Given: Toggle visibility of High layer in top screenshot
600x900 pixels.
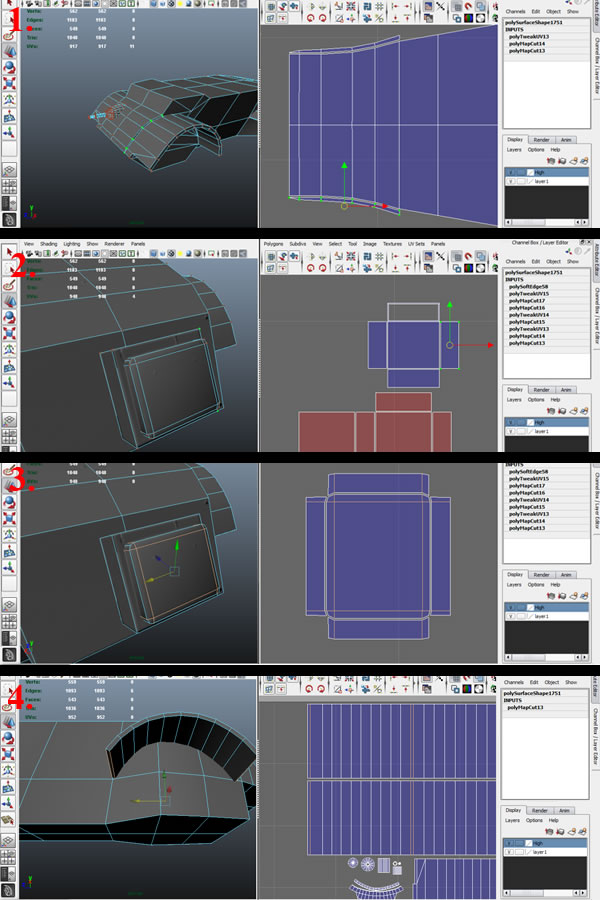Looking at the screenshot, I should pos(510,172).
